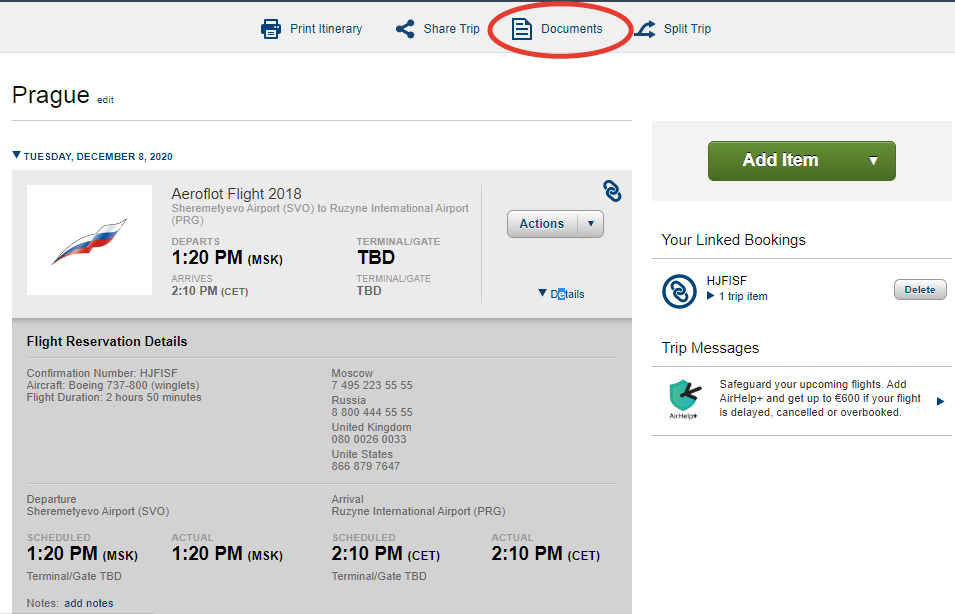Open the Add Item dropdown menu

click(873, 161)
